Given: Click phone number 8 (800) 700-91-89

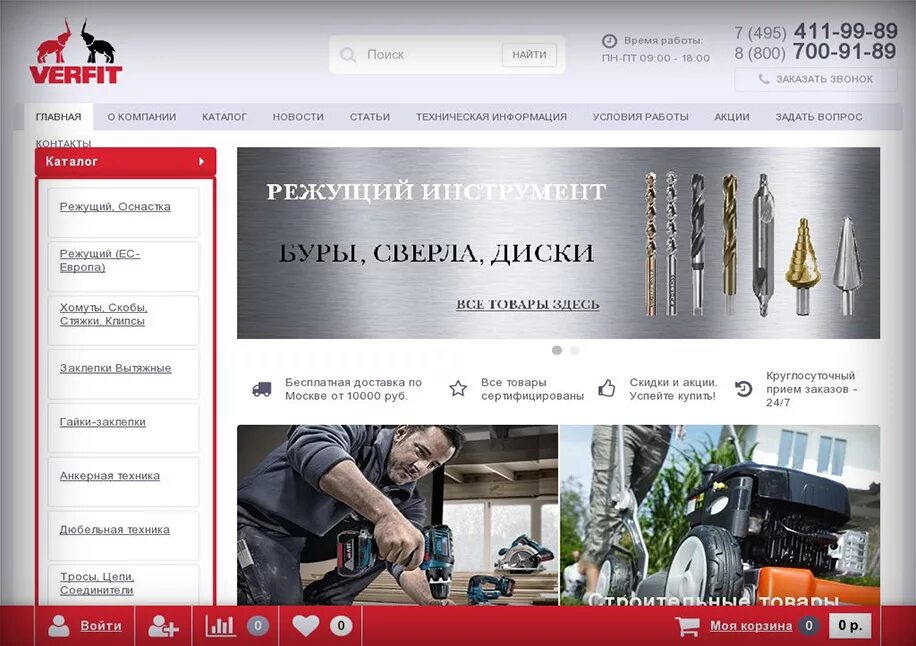Looking at the screenshot, I should coord(816,52).
